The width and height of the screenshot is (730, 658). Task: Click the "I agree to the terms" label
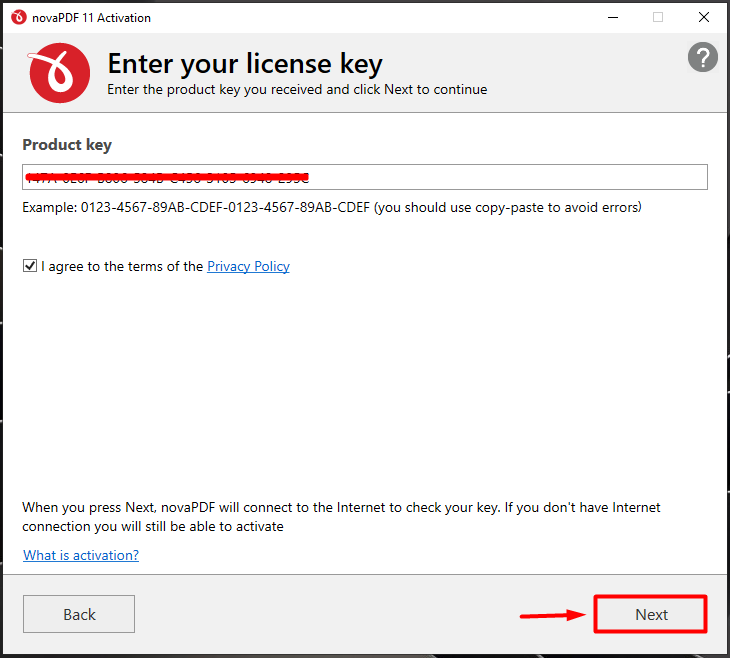122,267
